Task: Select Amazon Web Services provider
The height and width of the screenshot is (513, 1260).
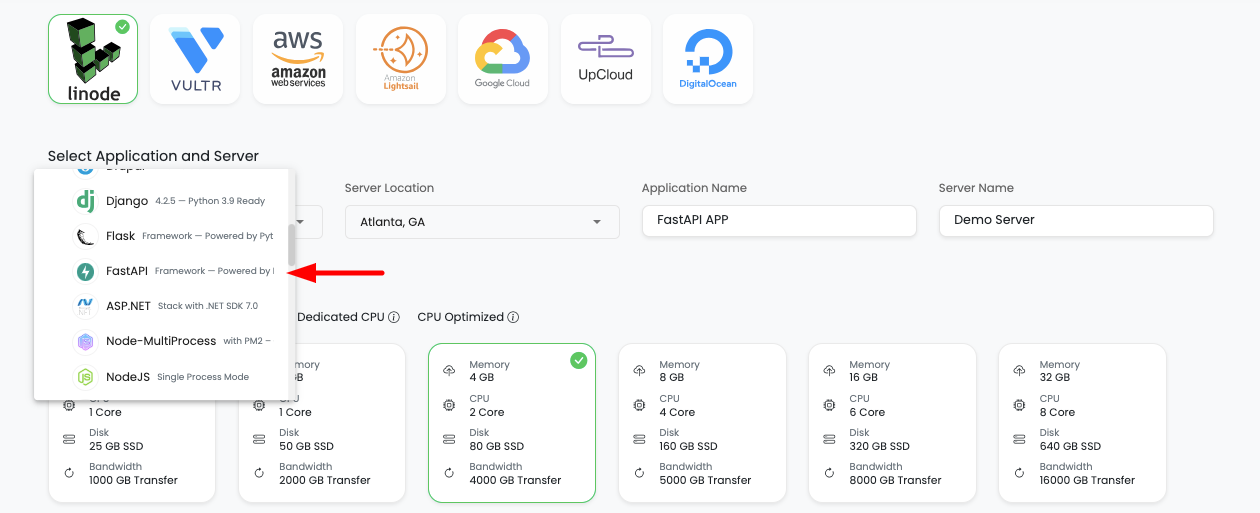Action: pos(298,59)
